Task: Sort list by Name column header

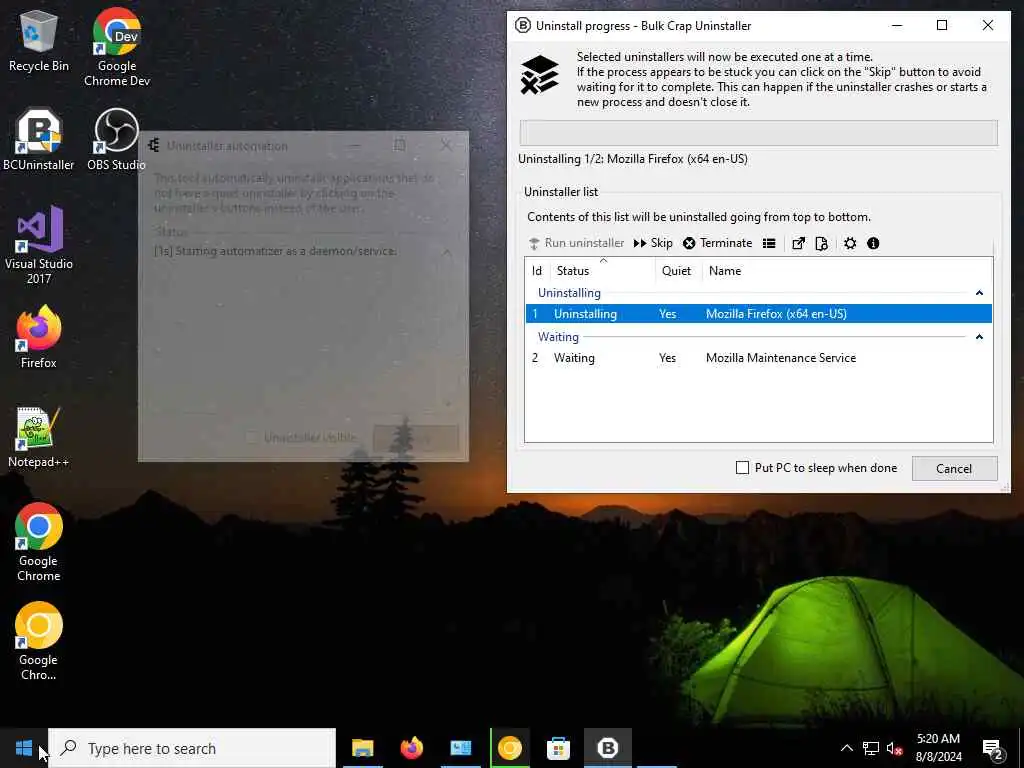Action: 725,270
